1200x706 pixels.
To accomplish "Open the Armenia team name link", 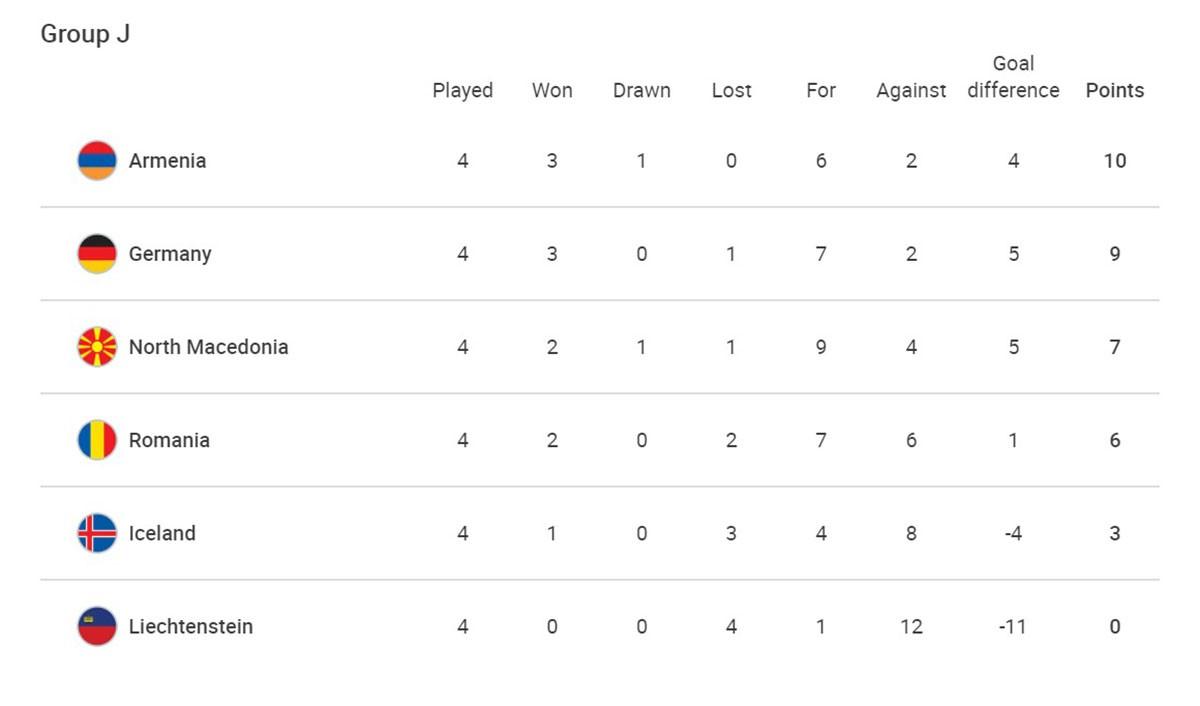I will coord(167,160).
